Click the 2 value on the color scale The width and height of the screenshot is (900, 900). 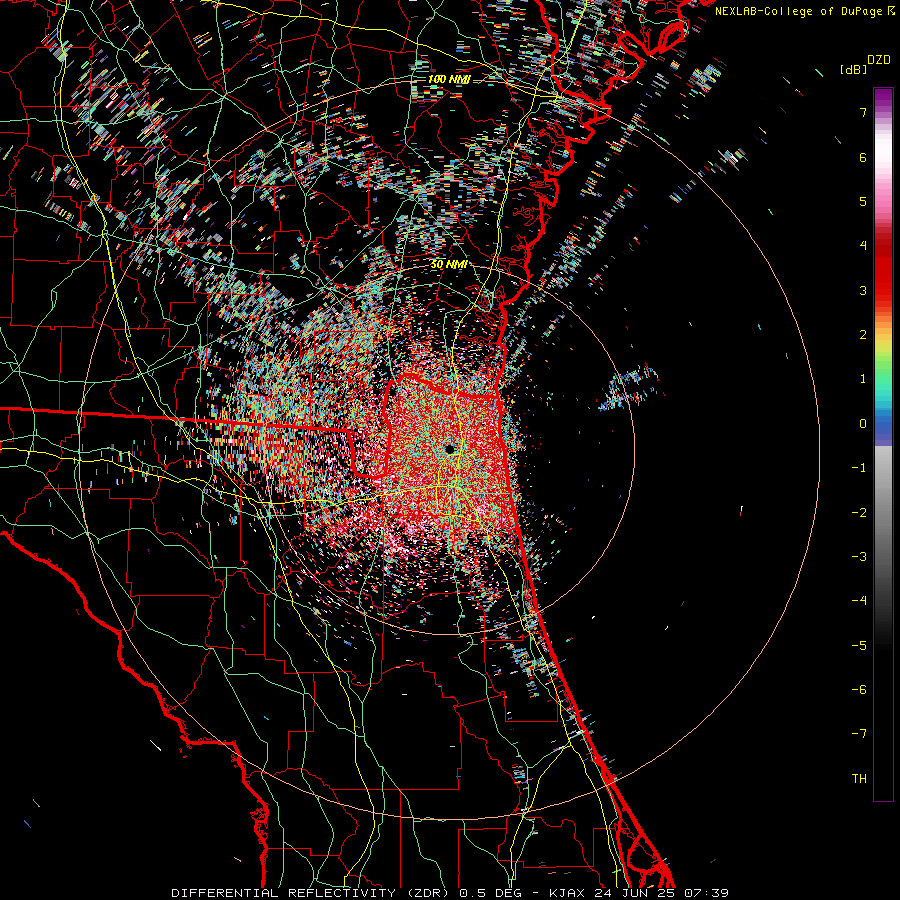(863, 335)
